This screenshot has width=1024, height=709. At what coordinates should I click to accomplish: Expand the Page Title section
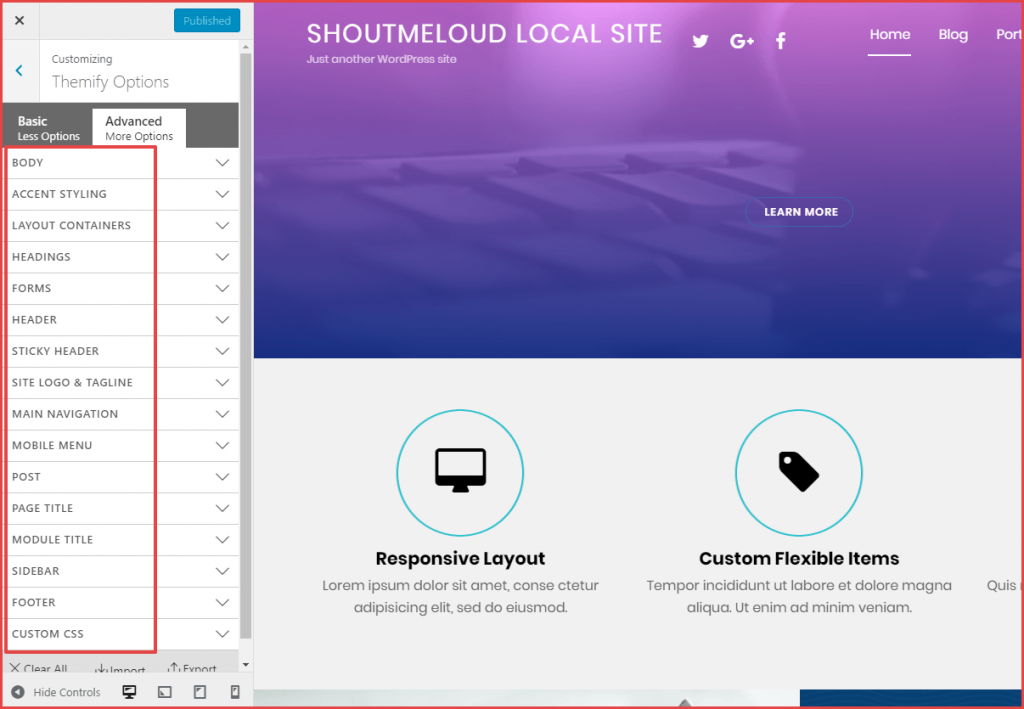pos(121,508)
